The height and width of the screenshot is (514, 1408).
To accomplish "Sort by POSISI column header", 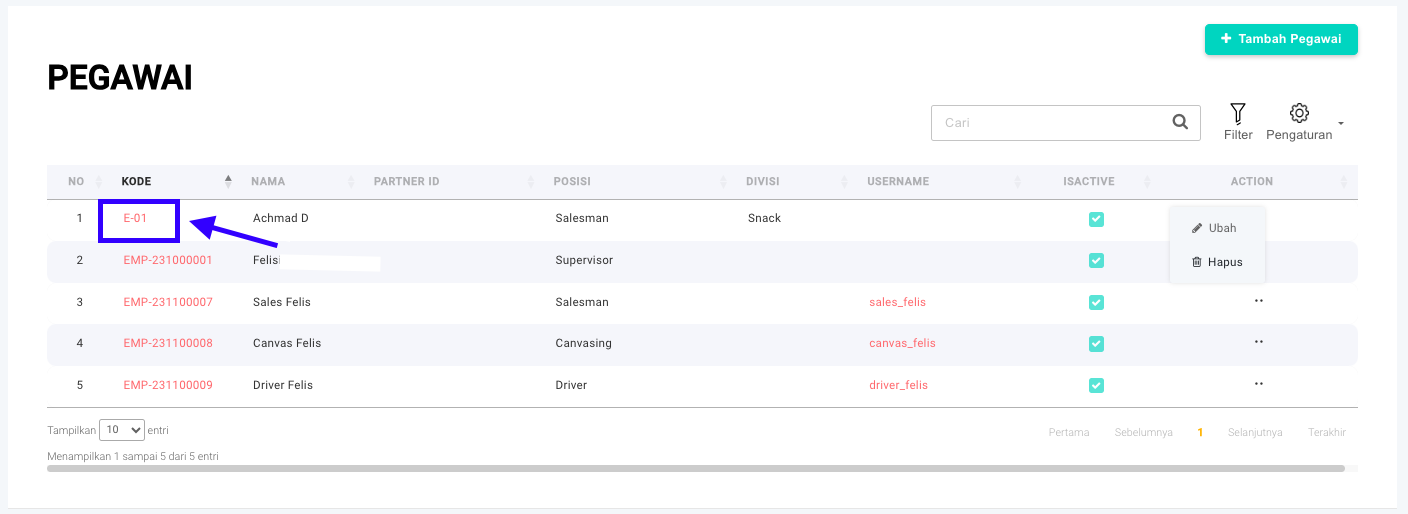I will click(572, 182).
